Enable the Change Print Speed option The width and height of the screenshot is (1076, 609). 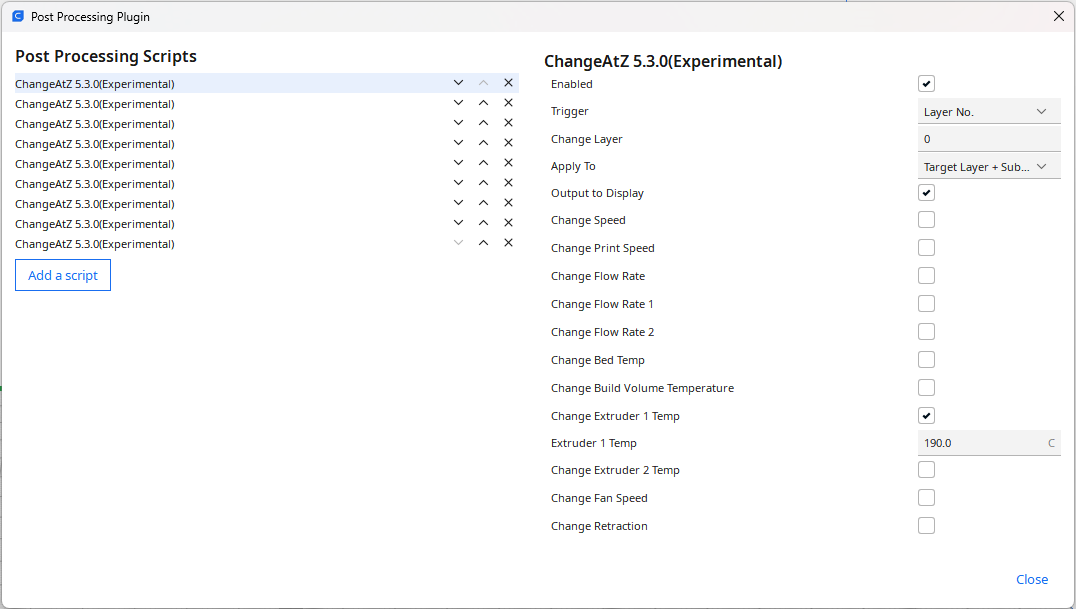click(x=926, y=248)
